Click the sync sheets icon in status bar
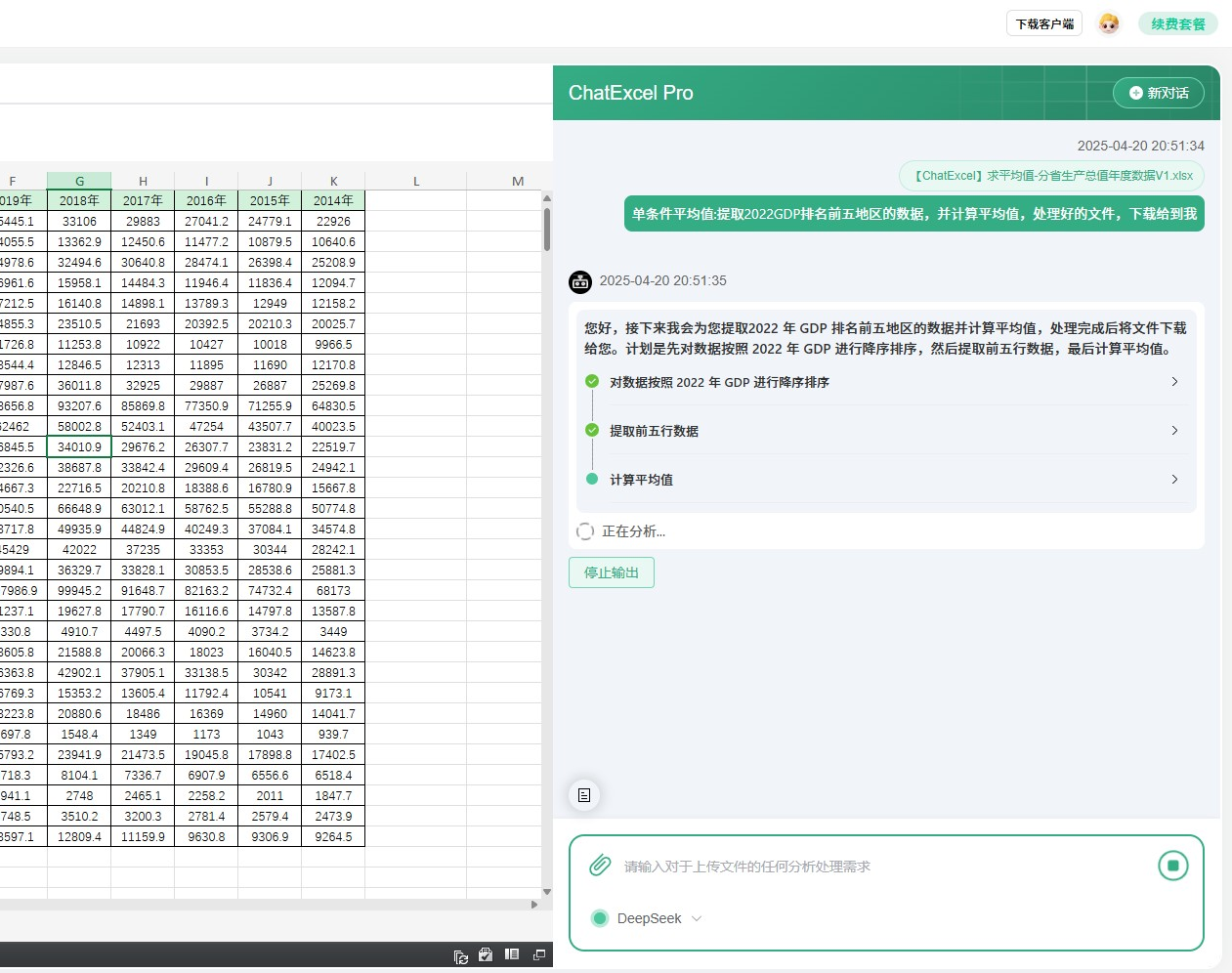Viewport: 1232px width, 973px height. pos(460,956)
